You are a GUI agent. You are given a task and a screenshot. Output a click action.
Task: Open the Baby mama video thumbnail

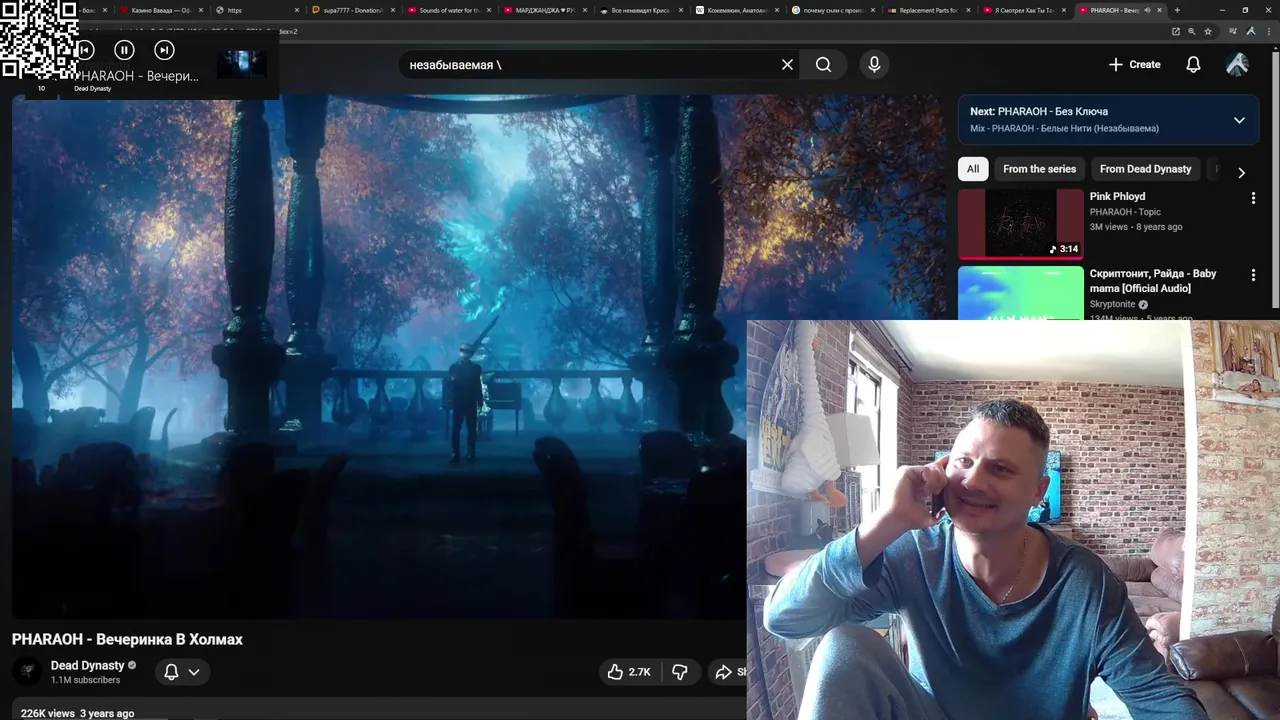coord(1021,293)
